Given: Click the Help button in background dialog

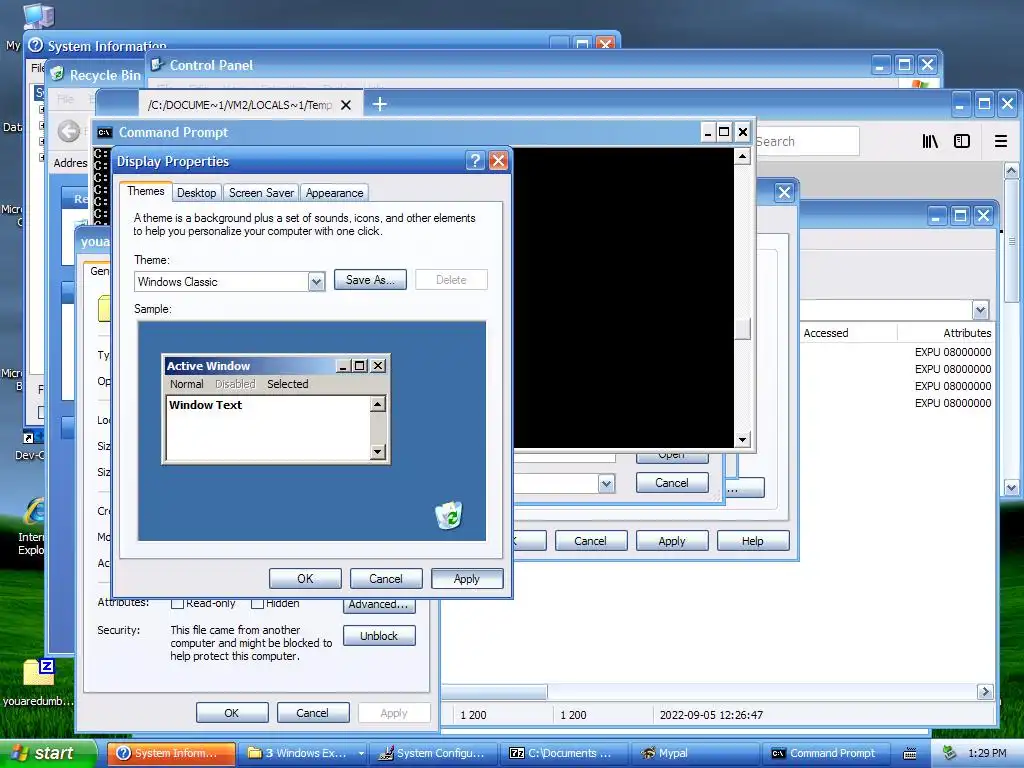Looking at the screenshot, I should point(752,541).
